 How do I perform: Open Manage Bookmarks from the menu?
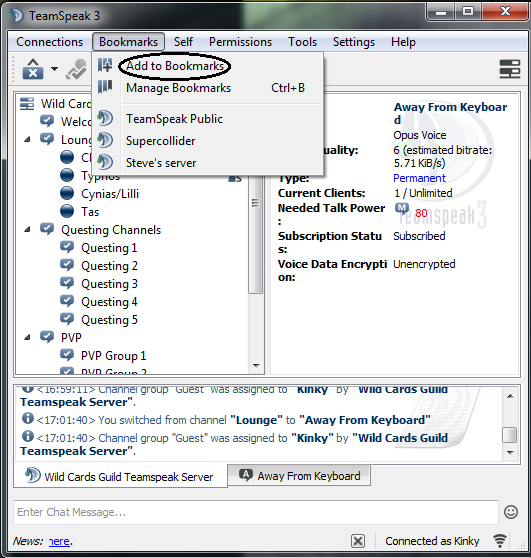tap(178, 88)
